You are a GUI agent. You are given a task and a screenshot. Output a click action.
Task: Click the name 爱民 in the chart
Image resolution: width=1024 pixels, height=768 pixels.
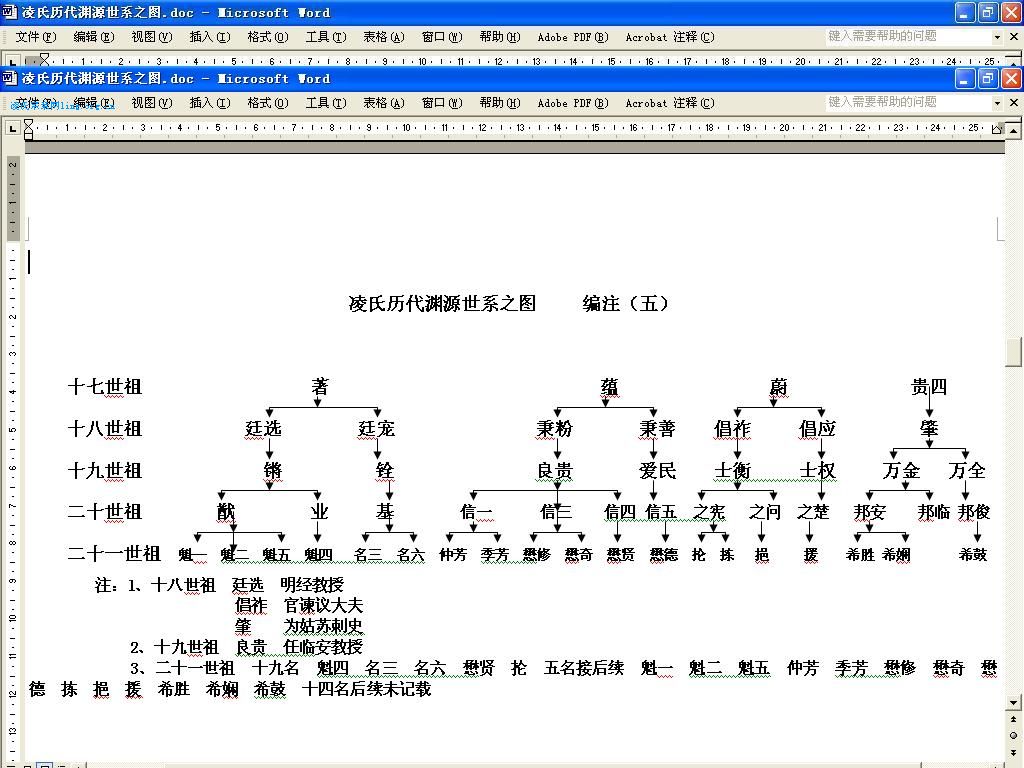pyautogui.click(x=657, y=471)
